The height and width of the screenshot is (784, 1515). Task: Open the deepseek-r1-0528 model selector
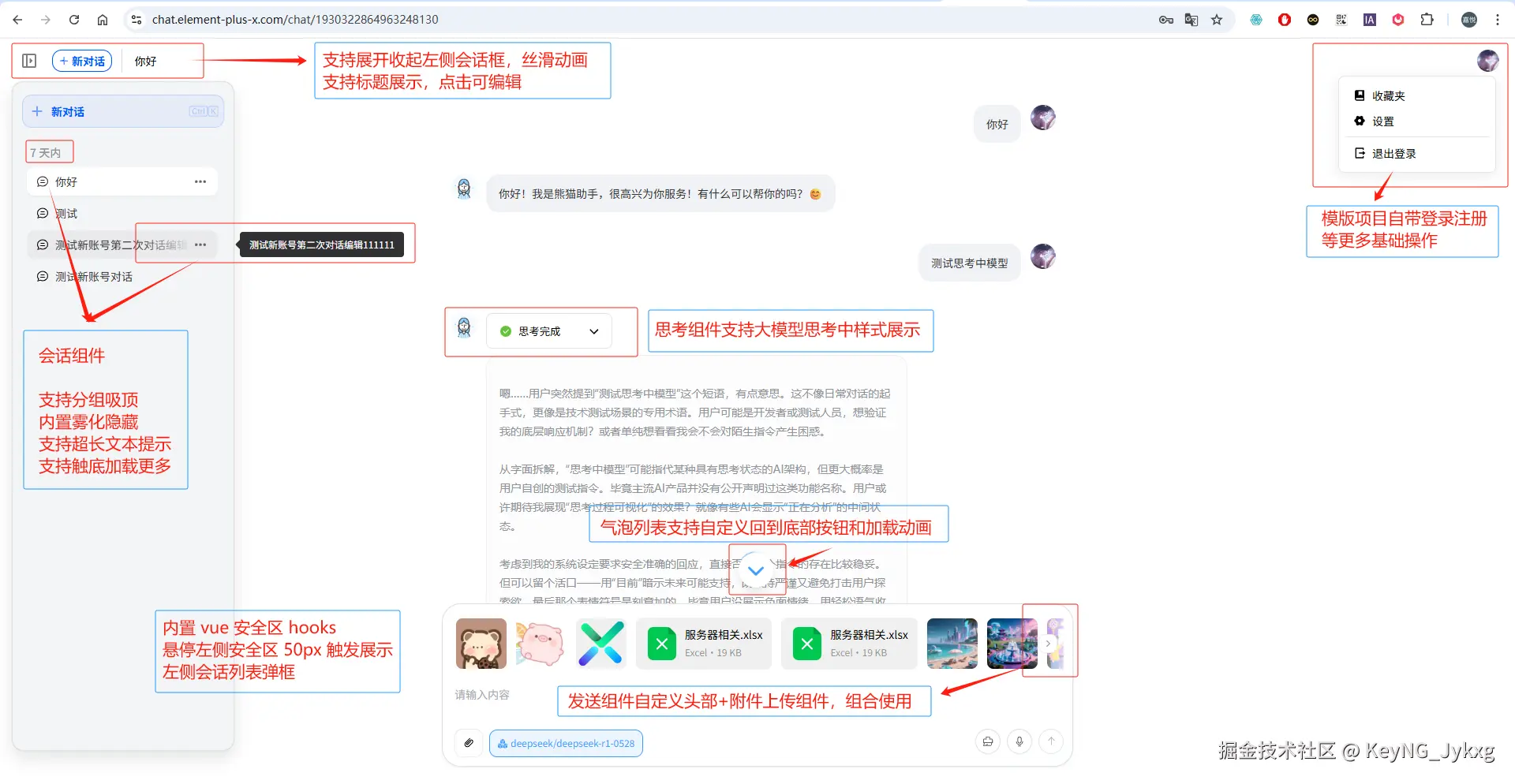[566, 742]
